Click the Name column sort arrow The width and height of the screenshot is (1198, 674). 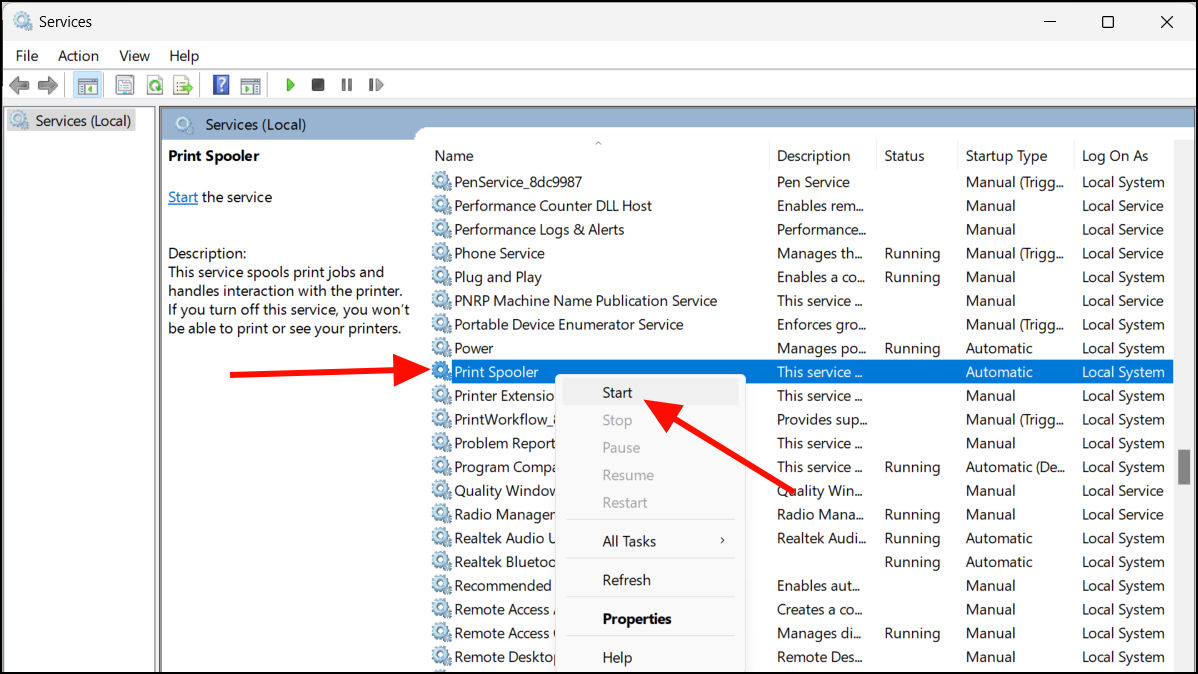point(598,143)
